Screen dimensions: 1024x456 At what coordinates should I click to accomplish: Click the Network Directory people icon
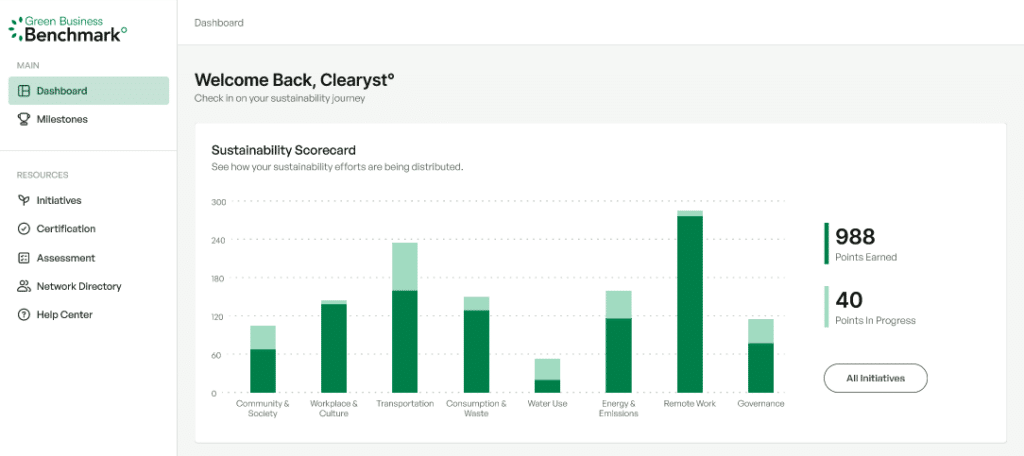tap(24, 286)
